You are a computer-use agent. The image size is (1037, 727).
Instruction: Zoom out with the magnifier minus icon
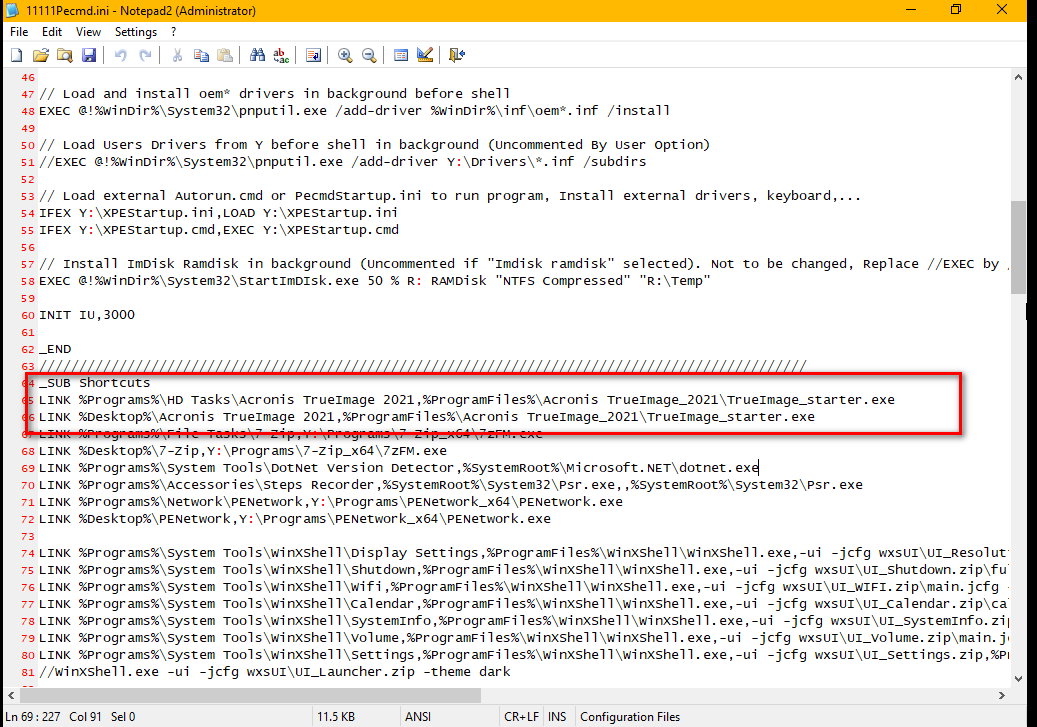[369, 56]
